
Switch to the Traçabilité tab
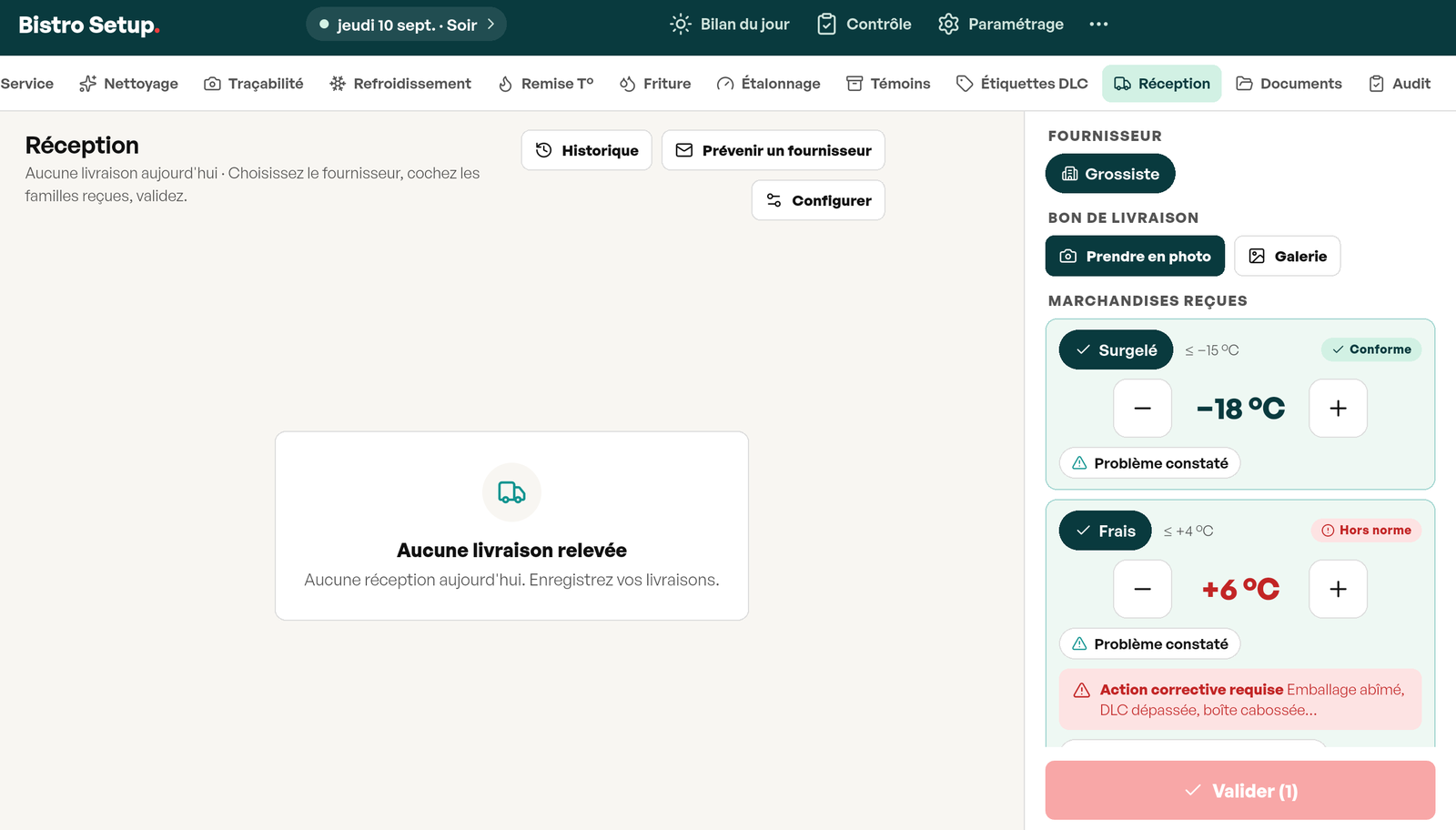pyautogui.click(x=253, y=84)
